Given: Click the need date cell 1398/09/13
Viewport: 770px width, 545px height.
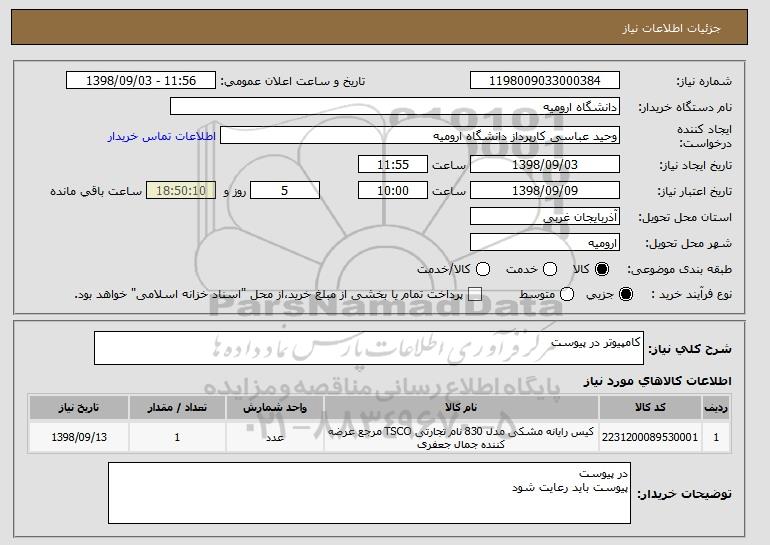Looking at the screenshot, I should click(x=79, y=437).
